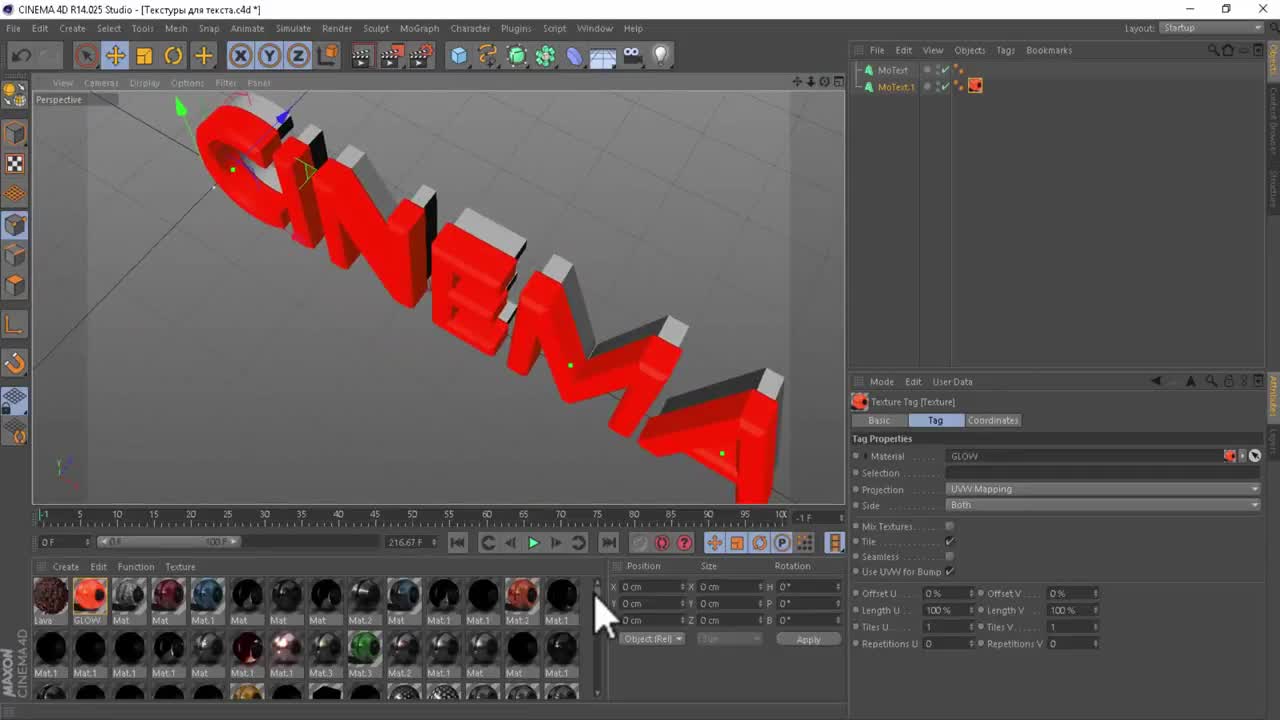Click frame 50 on timeline ruler
Screen dimensions: 1280x720
[412, 516]
